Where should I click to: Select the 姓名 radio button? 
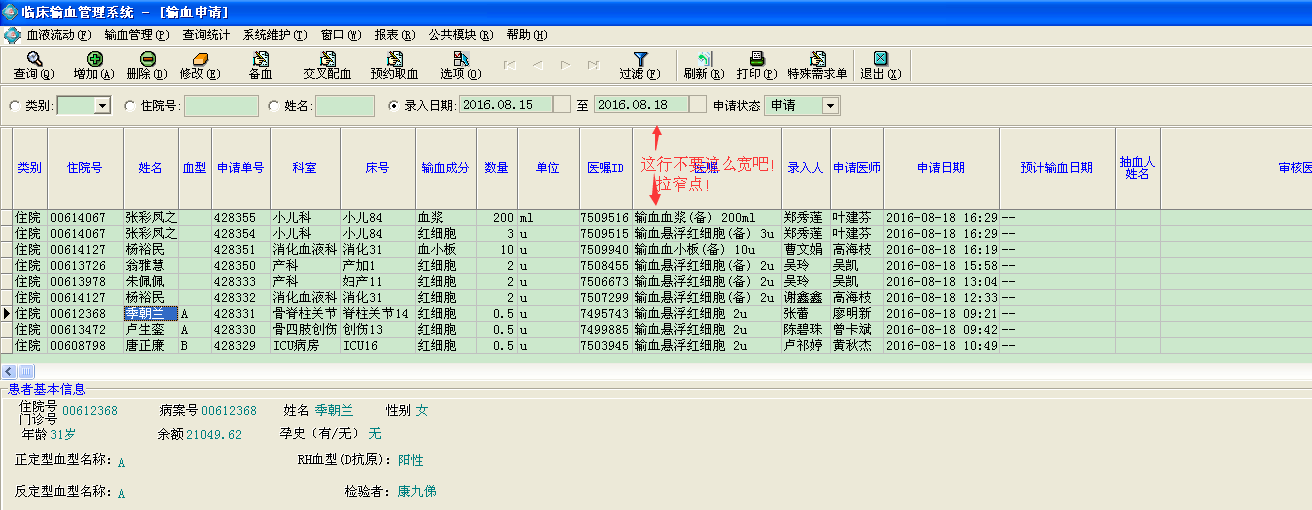(274, 105)
